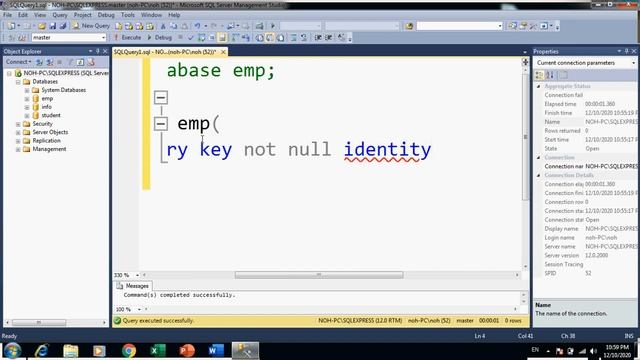Expand the Management folder node
Screen dimensions: 640x360
point(18,149)
